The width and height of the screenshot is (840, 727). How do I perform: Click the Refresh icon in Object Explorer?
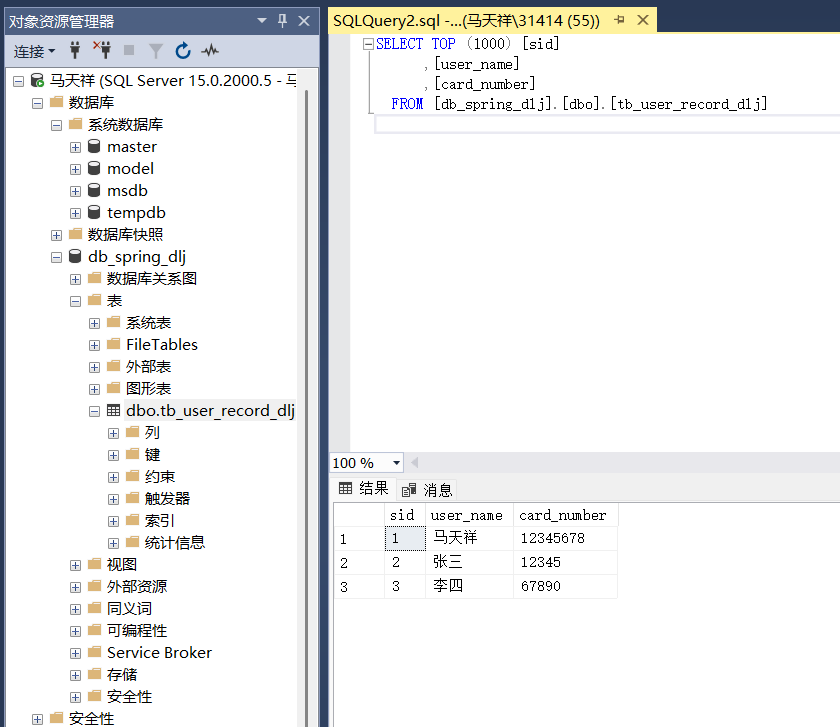pyautogui.click(x=183, y=50)
